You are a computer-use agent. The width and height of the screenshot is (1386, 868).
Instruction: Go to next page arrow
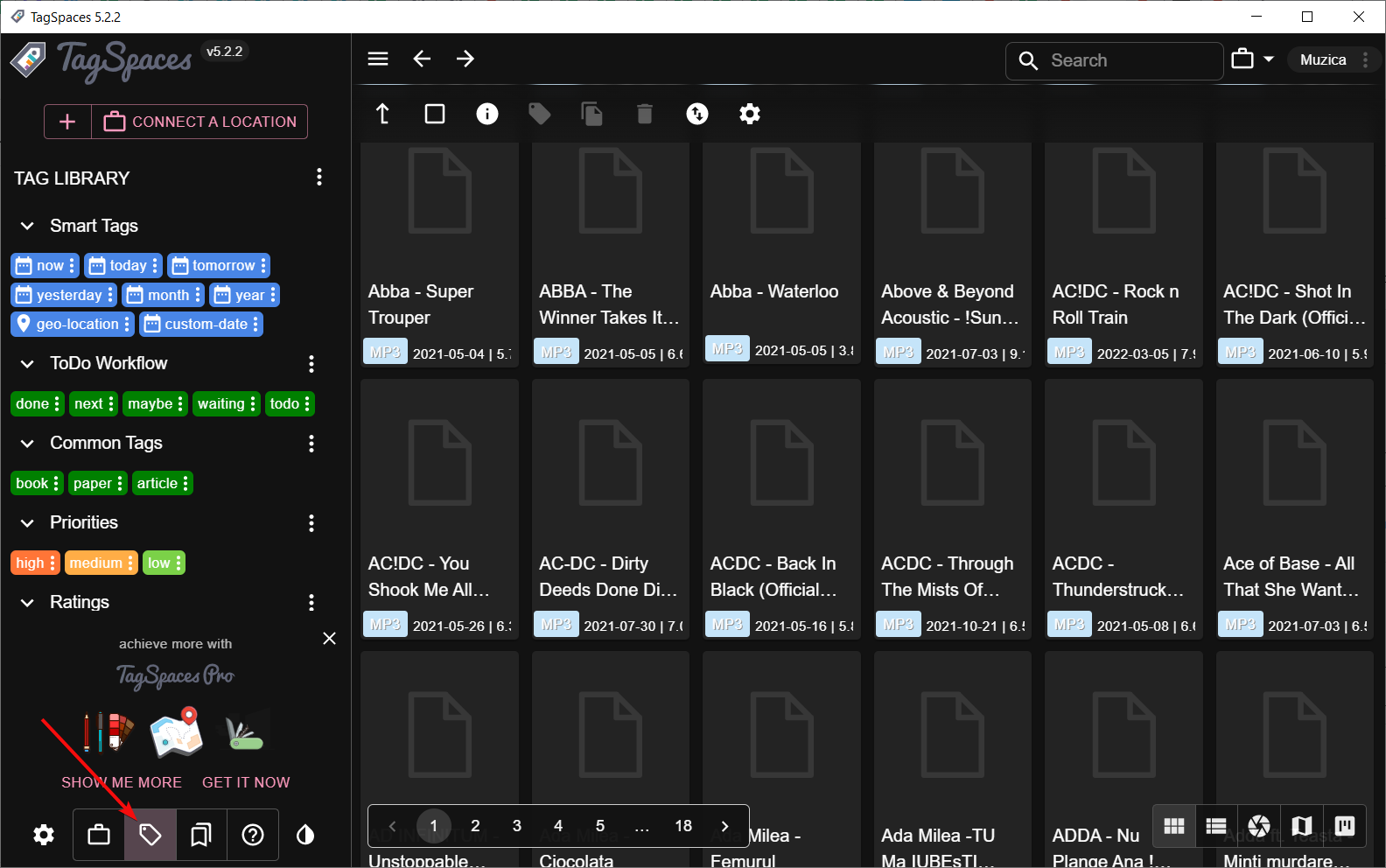coord(724,826)
